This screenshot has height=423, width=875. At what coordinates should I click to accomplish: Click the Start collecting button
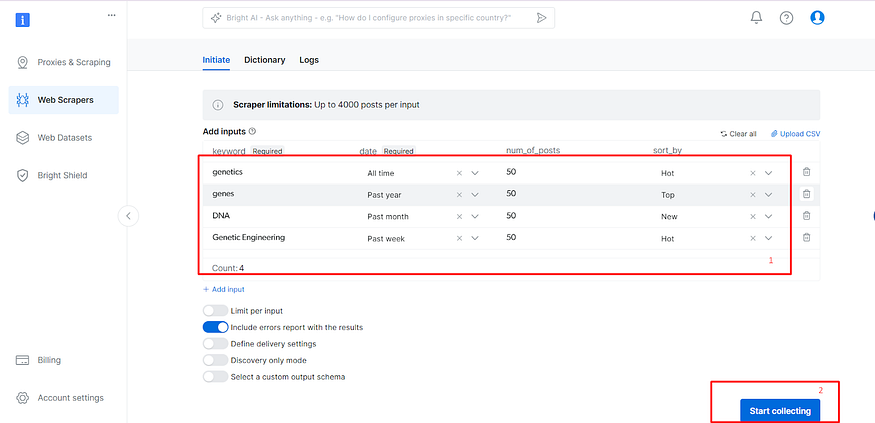(x=780, y=411)
